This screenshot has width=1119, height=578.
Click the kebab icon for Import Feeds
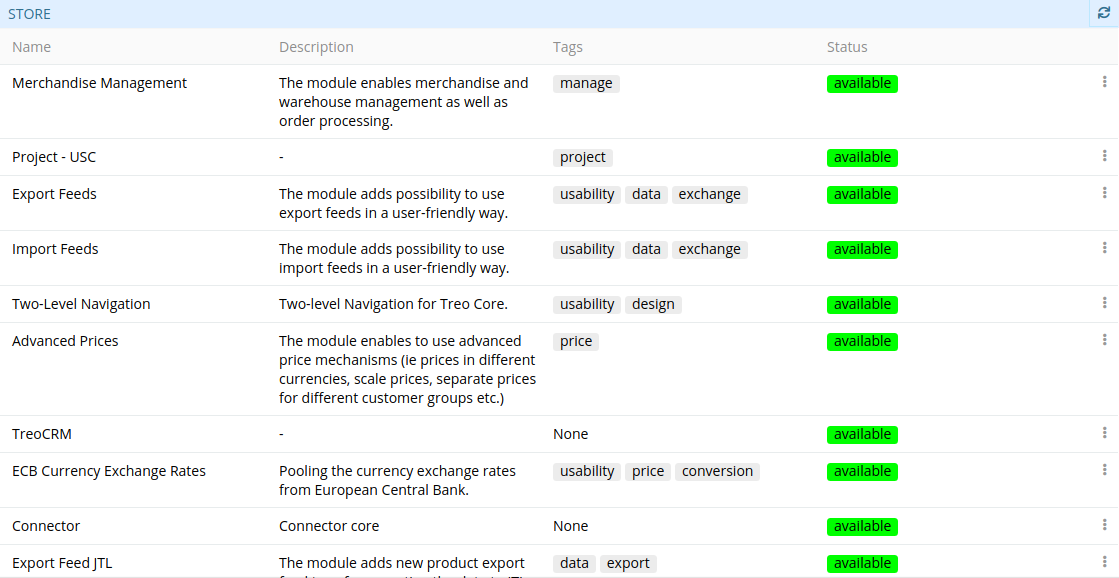click(1104, 248)
